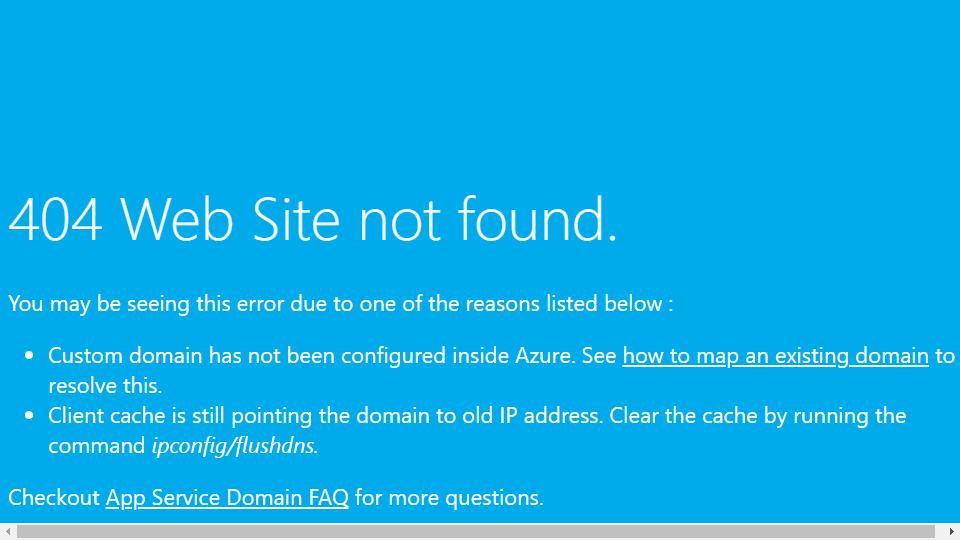The image size is (960, 540).
Task: Click the italic ipconfig/flushdns command text
Action: 235,446
